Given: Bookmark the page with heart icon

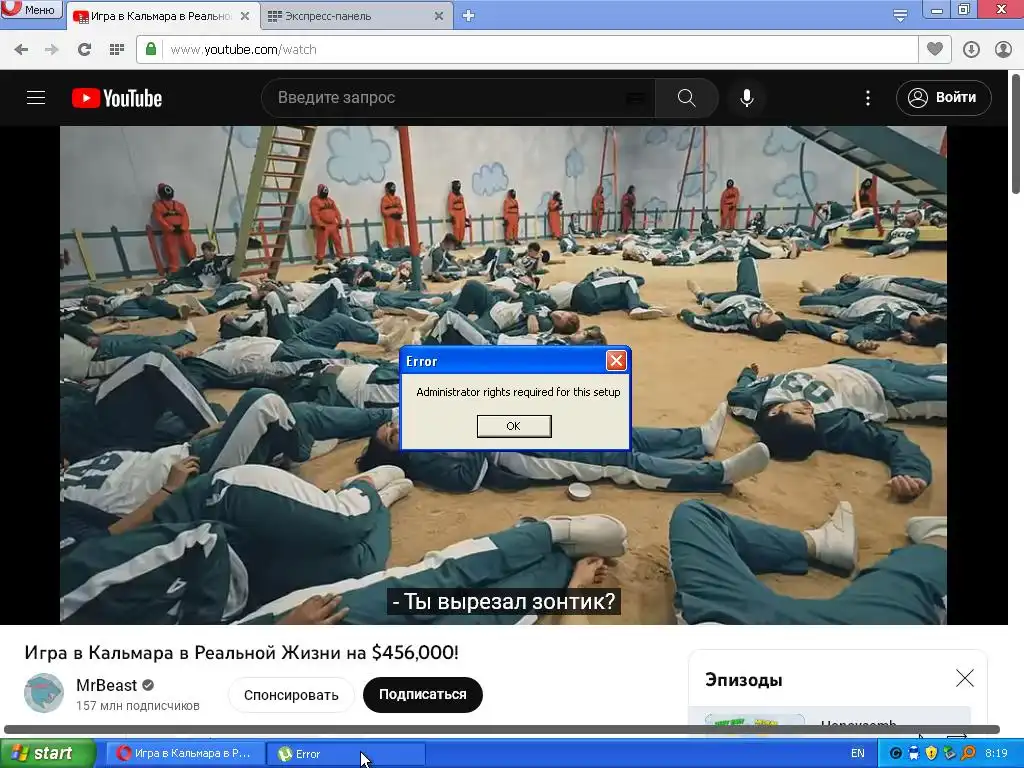Looking at the screenshot, I should pyautogui.click(x=935, y=49).
